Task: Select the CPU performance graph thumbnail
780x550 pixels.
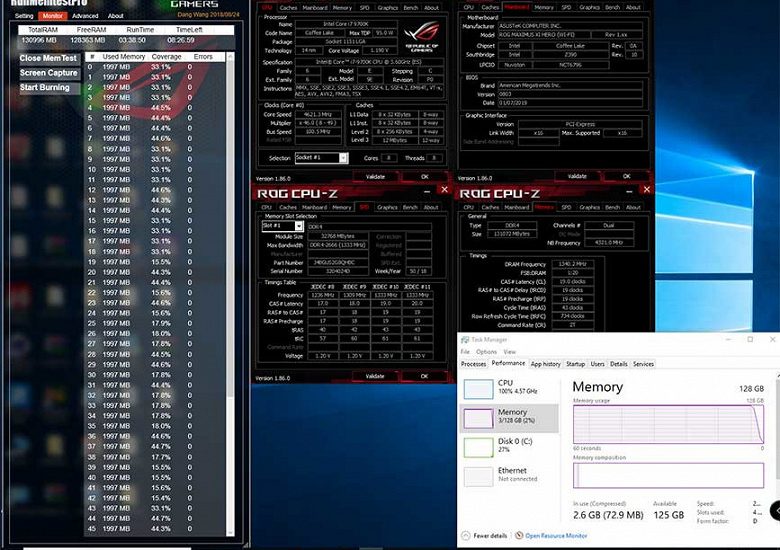Action: click(x=479, y=389)
